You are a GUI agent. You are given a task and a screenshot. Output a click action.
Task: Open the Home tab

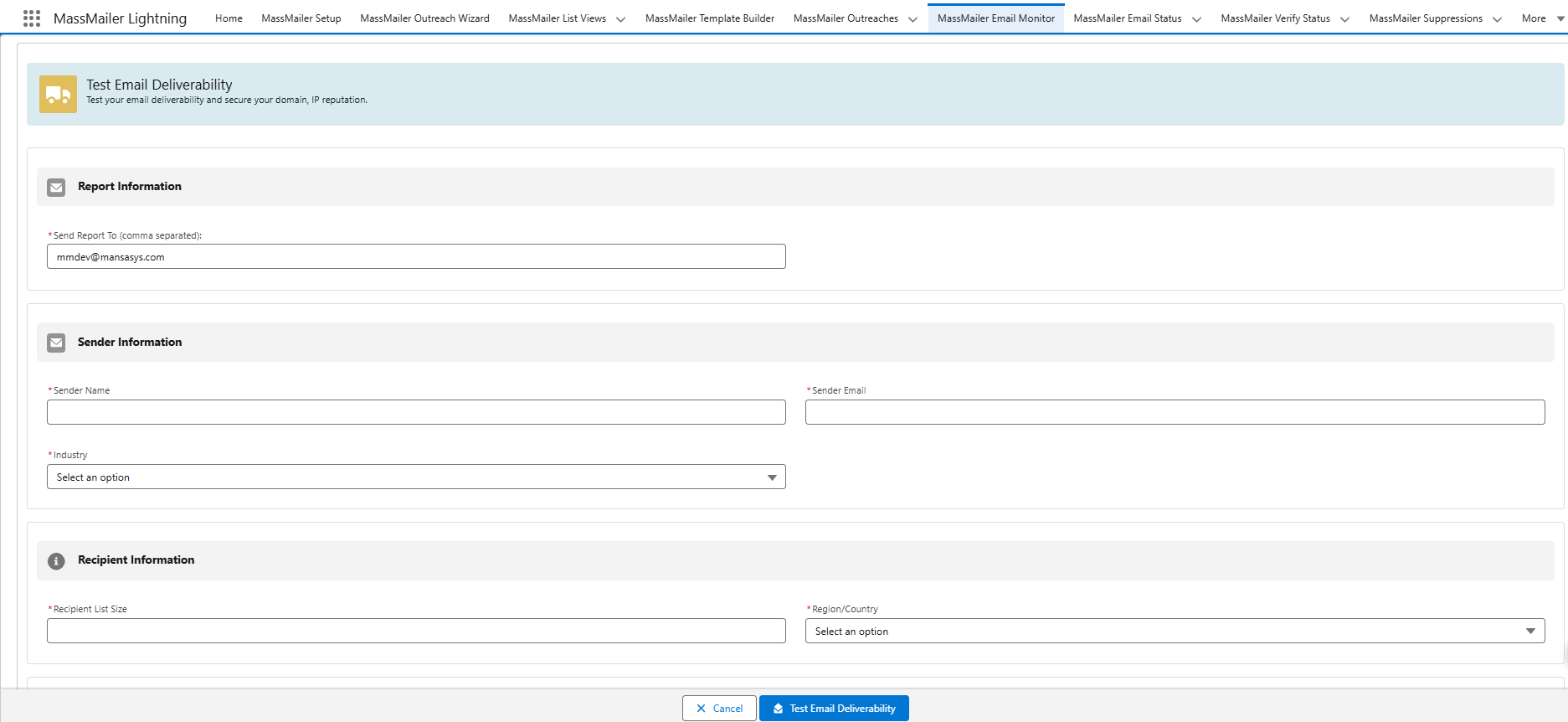[229, 18]
